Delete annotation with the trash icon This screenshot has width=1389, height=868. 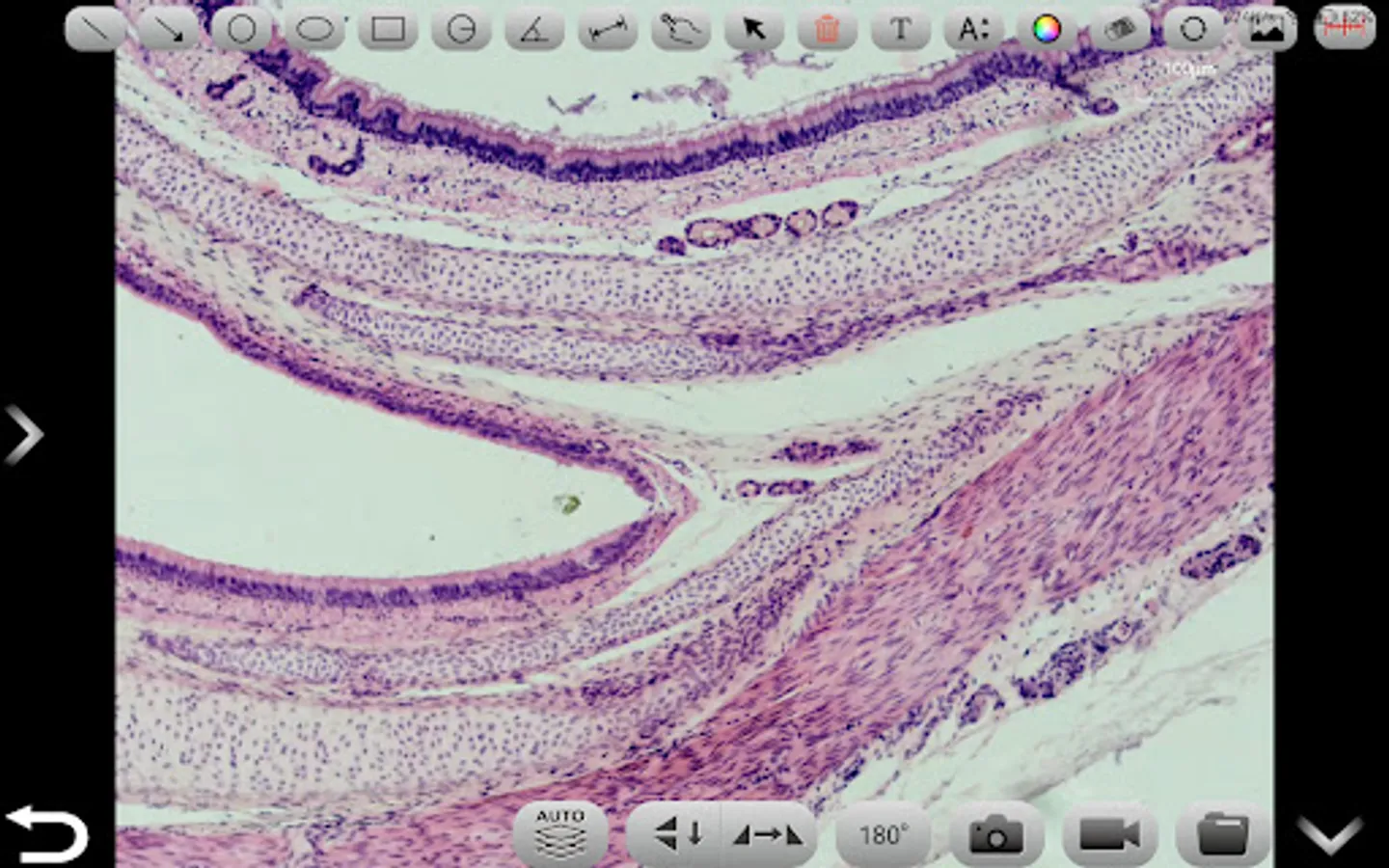(827, 29)
